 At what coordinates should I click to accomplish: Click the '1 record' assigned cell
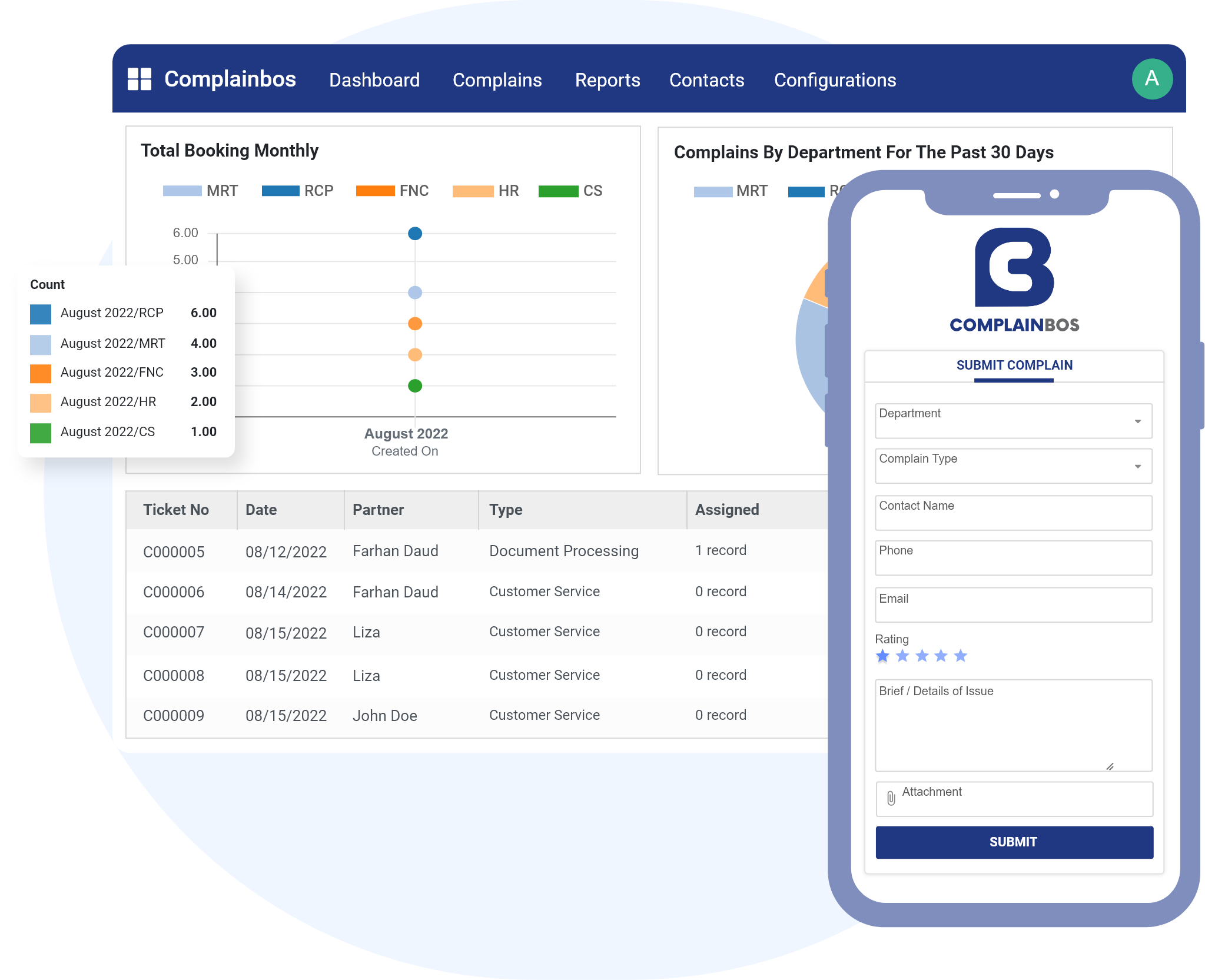click(721, 550)
